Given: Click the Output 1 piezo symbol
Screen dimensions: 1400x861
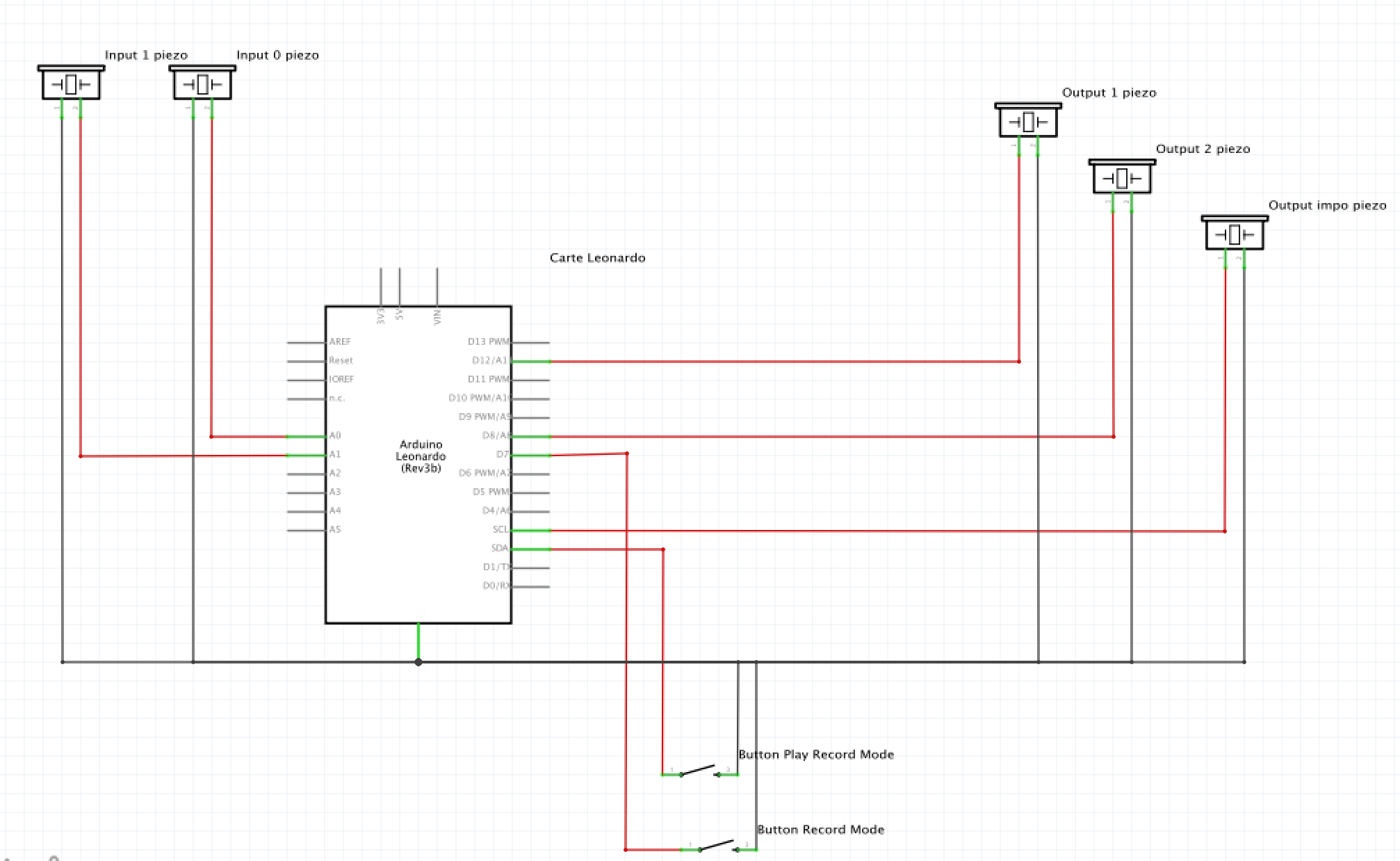Looking at the screenshot, I should pyautogui.click(x=1028, y=122).
